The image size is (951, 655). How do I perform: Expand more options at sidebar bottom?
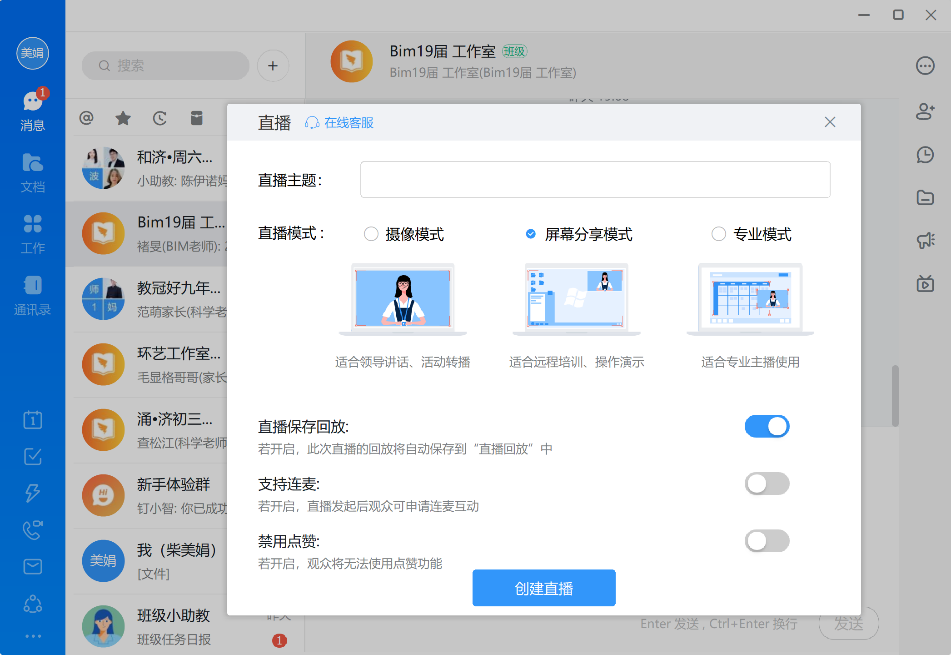[32, 636]
